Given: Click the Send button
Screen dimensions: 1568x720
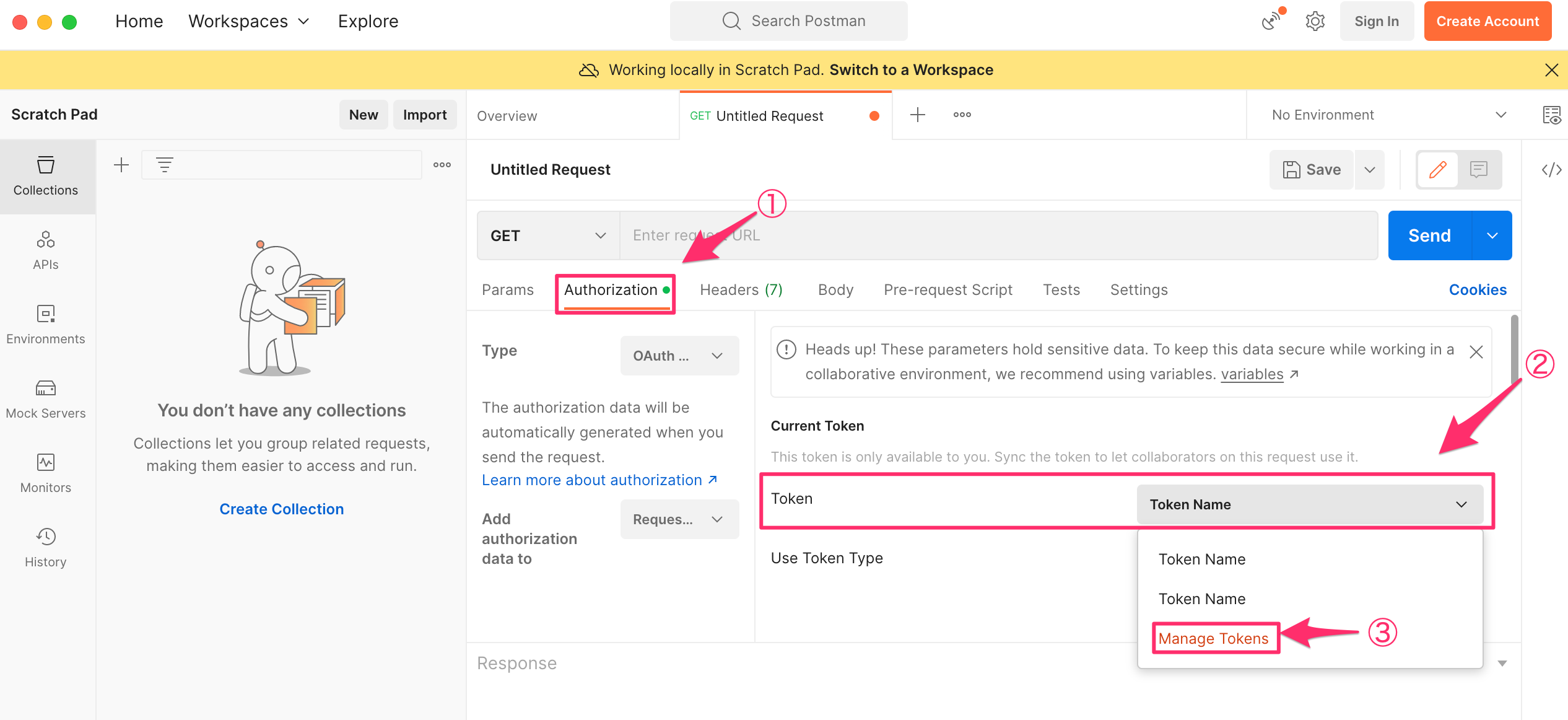Looking at the screenshot, I should (1429, 235).
